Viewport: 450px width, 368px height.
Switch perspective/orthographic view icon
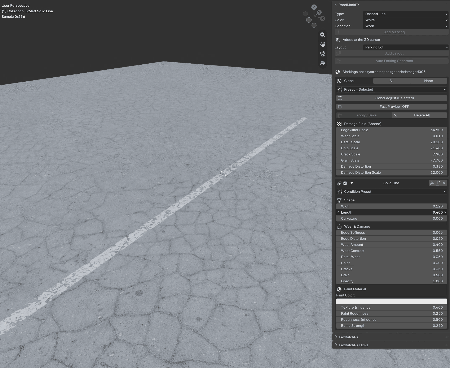pyautogui.click(x=322, y=63)
